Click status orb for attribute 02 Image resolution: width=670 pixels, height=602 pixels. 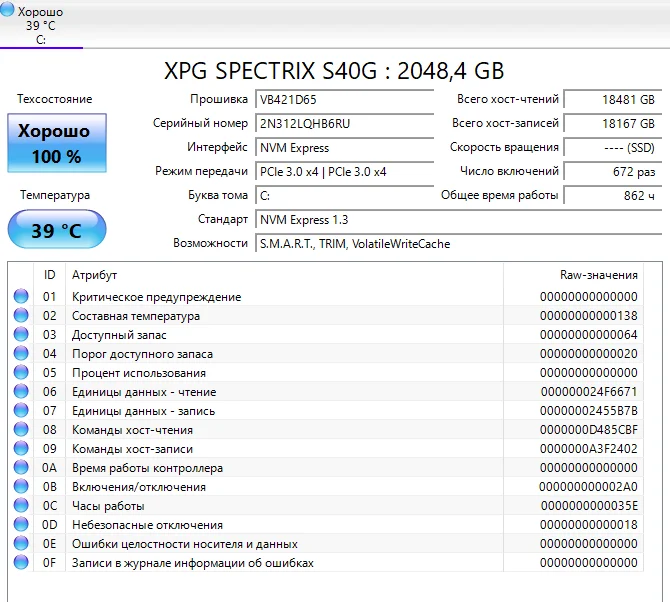tap(21, 315)
